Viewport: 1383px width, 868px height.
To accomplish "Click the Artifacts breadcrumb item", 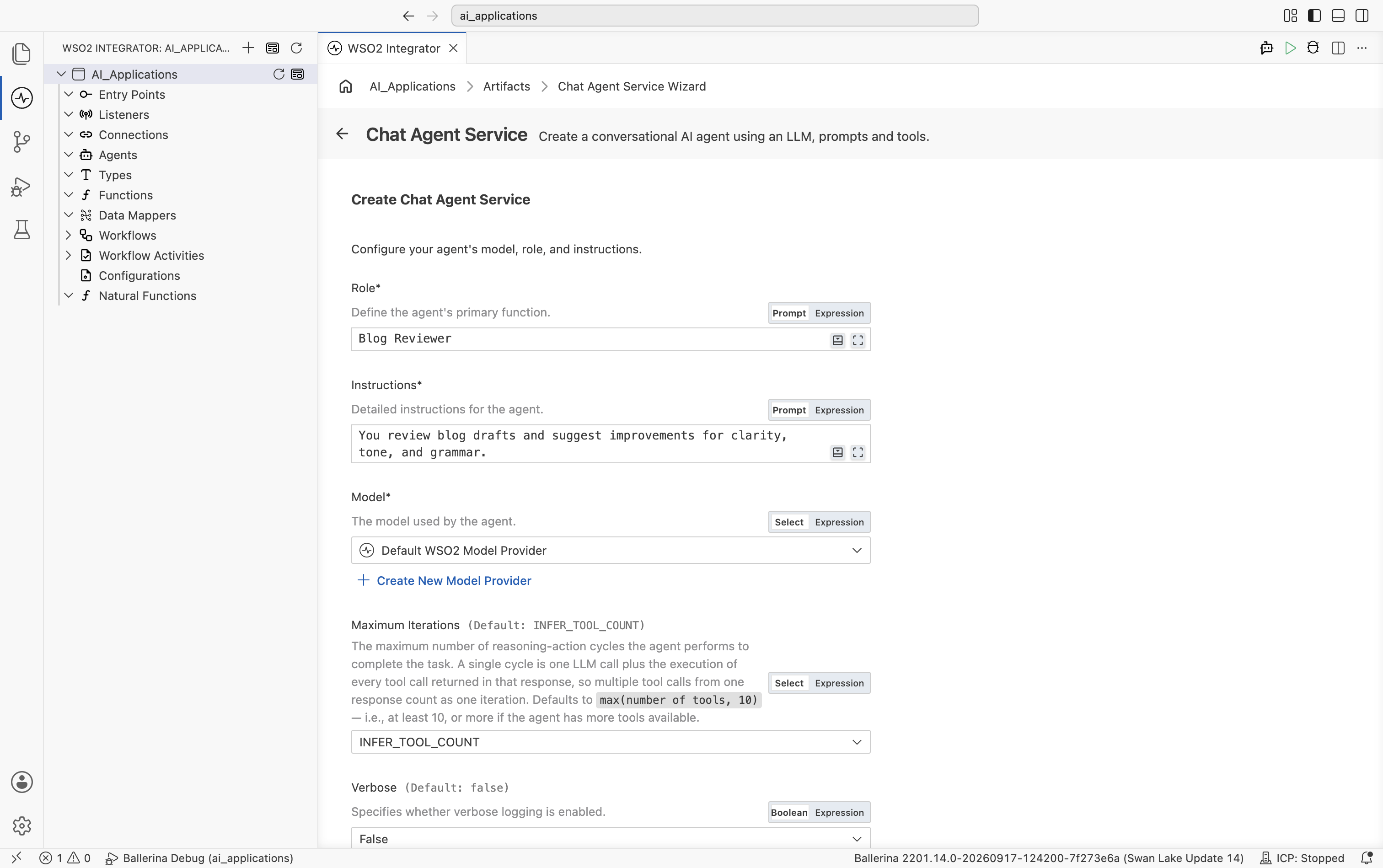I will point(506,86).
